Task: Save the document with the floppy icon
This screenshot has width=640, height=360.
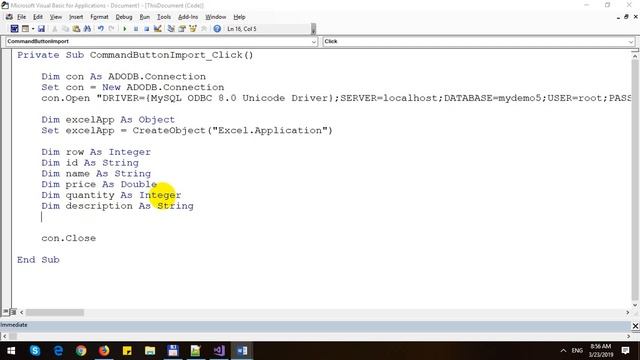Action: pyautogui.click(x=41, y=29)
